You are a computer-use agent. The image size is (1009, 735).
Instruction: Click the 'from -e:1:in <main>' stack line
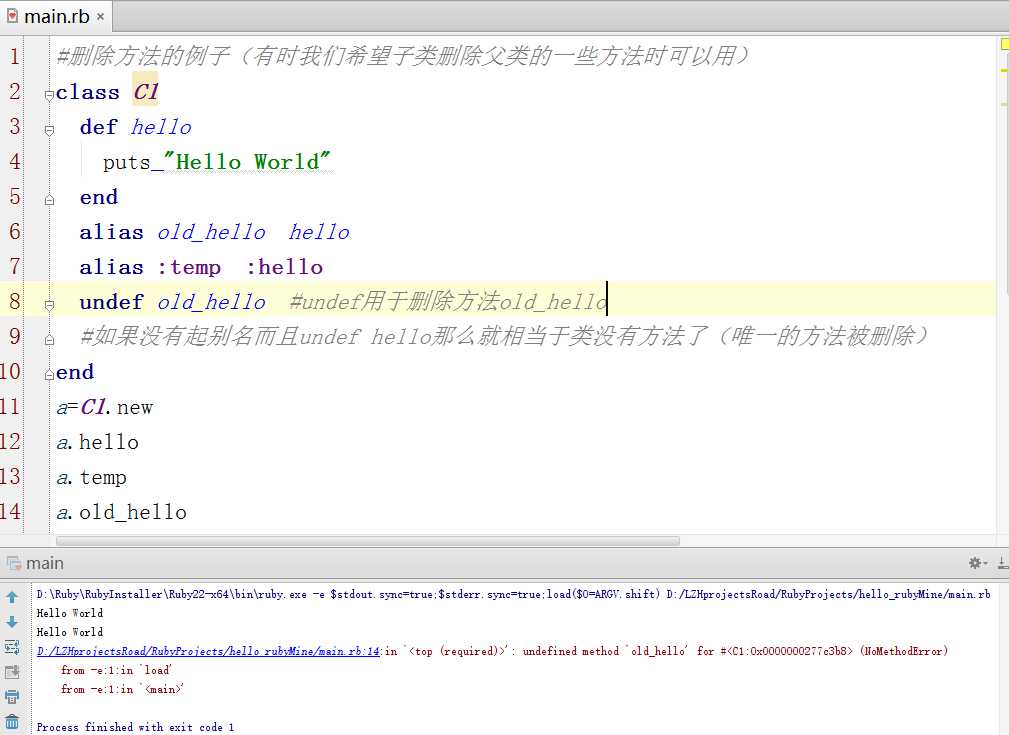pos(122,689)
